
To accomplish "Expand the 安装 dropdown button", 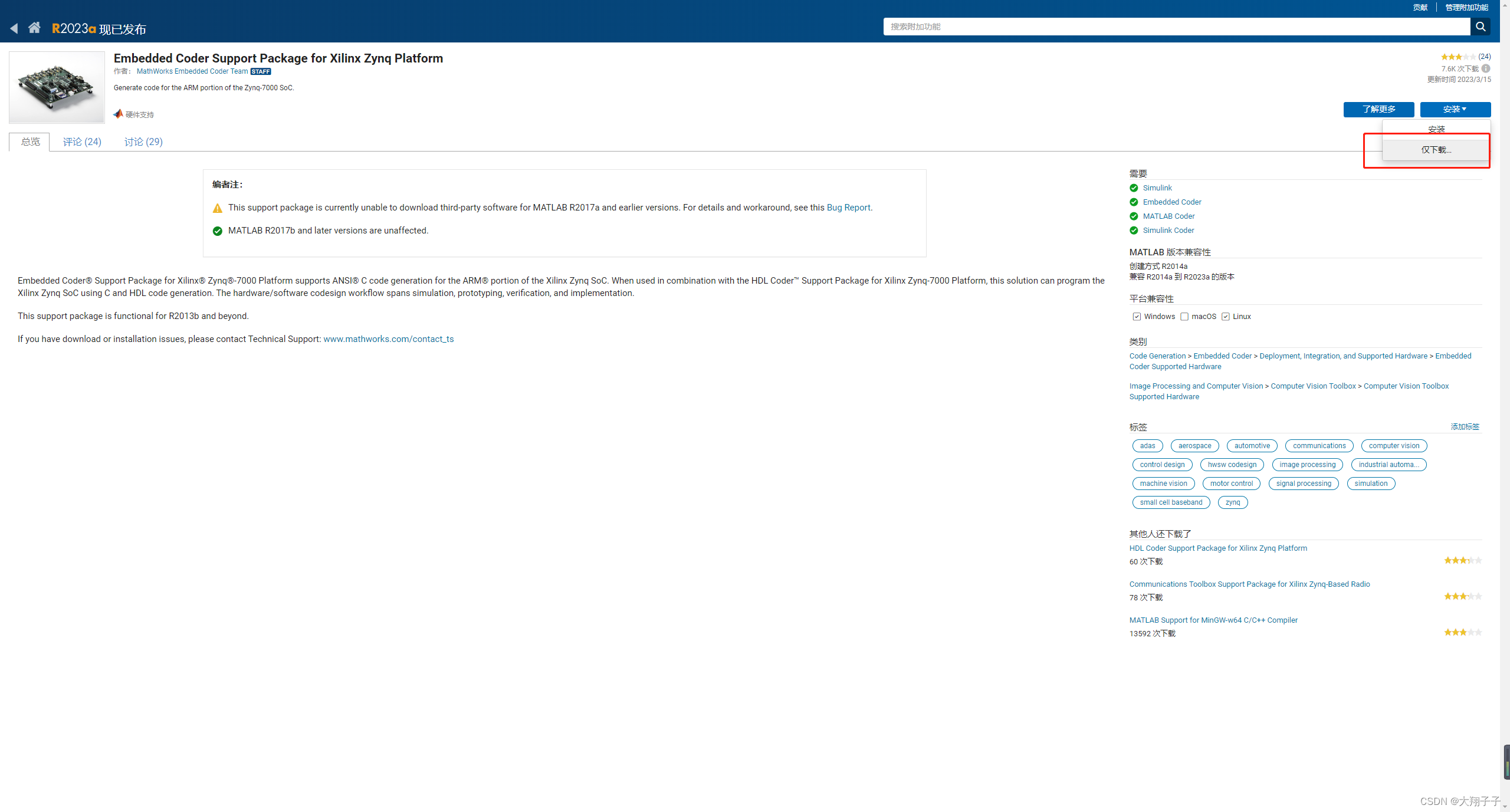I will tap(1455, 109).
